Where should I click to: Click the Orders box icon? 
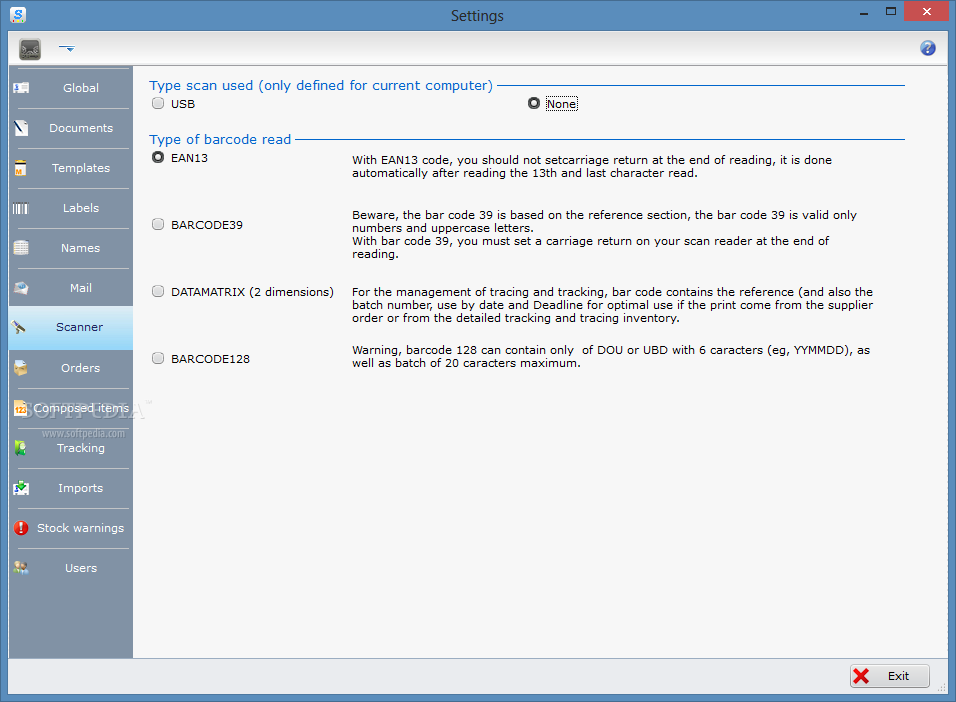coord(21,368)
